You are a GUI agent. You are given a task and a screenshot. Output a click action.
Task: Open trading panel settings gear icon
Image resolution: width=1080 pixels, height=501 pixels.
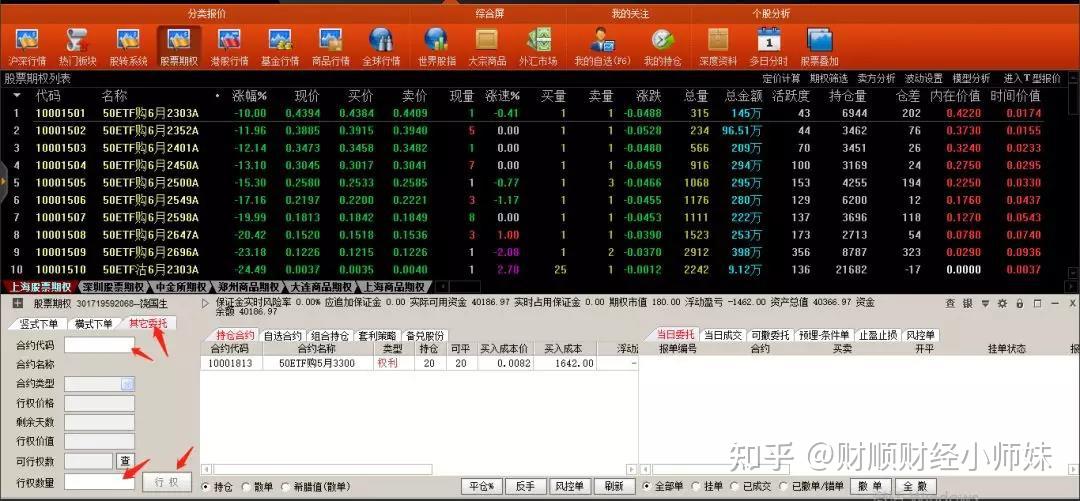click(x=1002, y=303)
